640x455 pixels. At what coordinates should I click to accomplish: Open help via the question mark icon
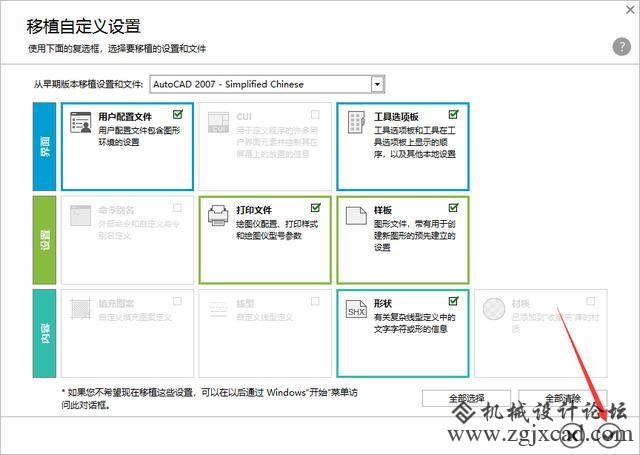click(620, 47)
